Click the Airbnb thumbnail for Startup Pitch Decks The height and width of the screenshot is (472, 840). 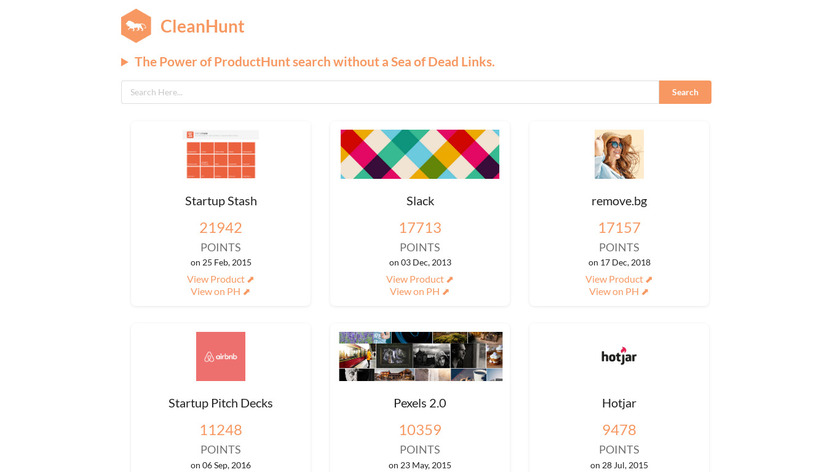tap(221, 356)
